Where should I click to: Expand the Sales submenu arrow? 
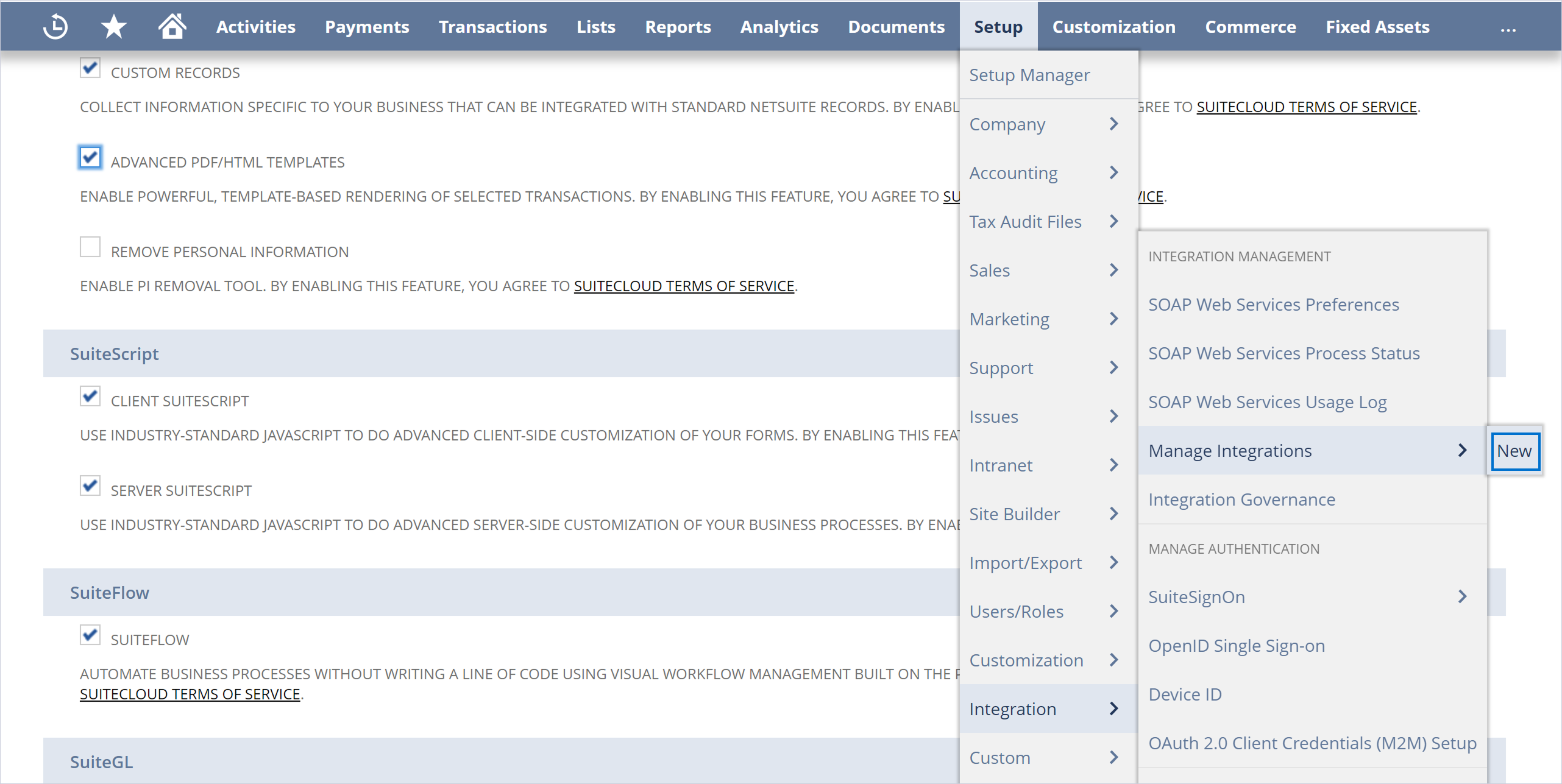[1113, 270]
